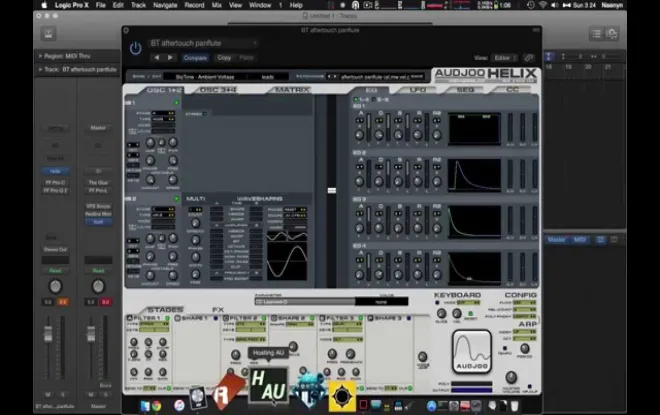The width and height of the screenshot is (660, 415).
Task: Switch to the LFO tab
Action: pos(418,90)
